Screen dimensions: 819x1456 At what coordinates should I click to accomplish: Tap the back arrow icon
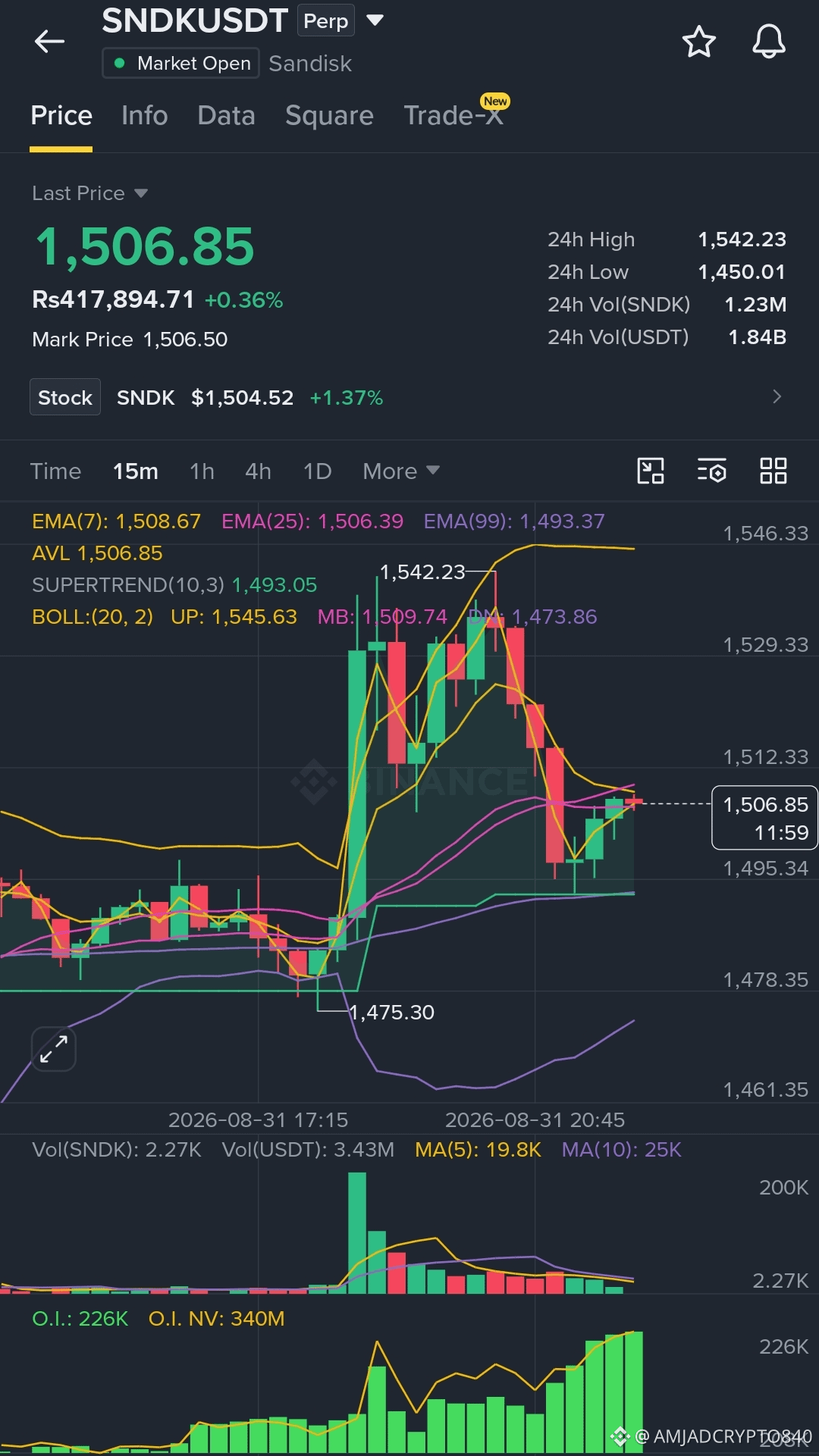49,41
